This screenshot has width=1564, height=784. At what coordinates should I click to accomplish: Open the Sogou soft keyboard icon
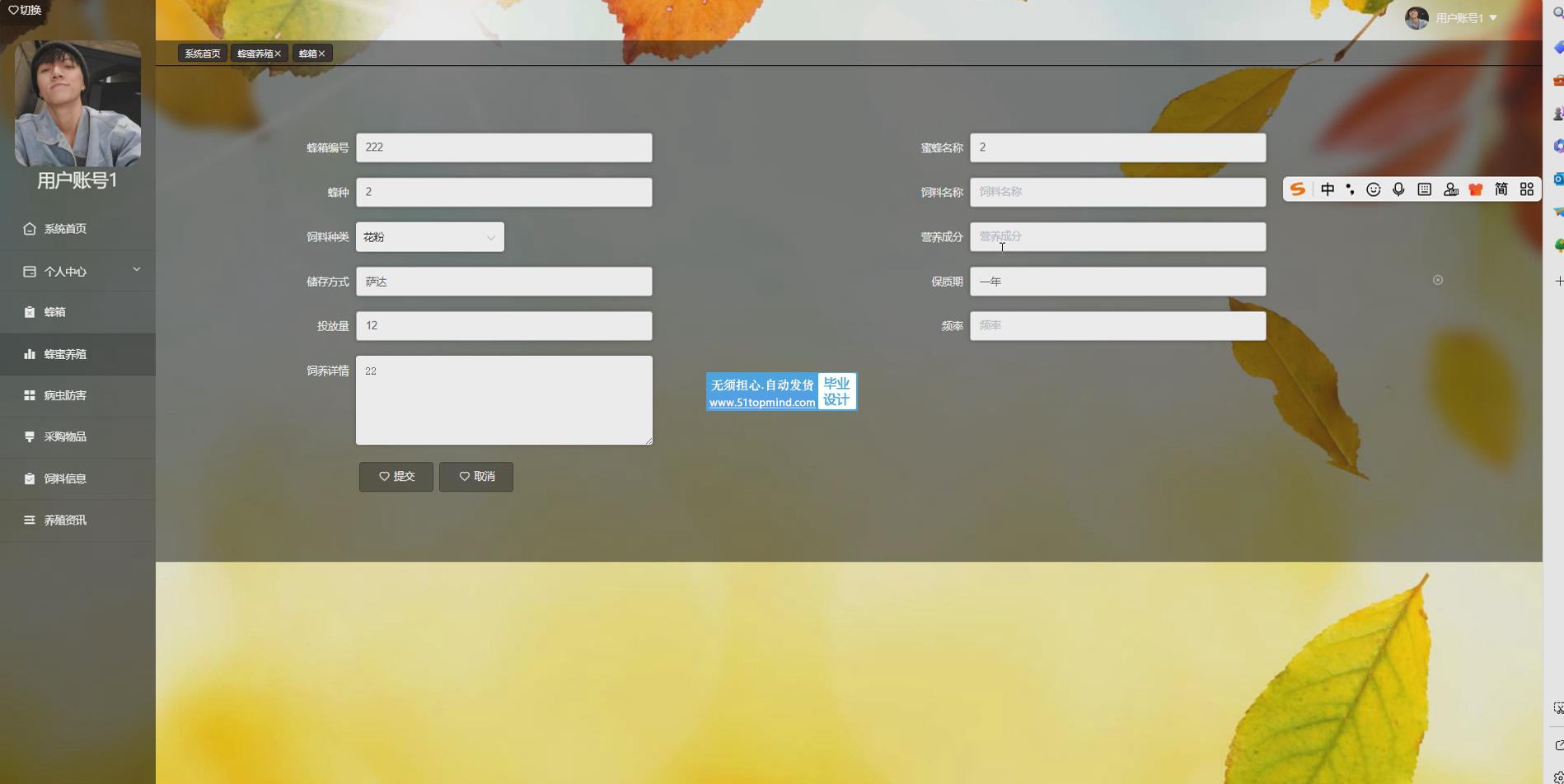pyautogui.click(x=1424, y=189)
